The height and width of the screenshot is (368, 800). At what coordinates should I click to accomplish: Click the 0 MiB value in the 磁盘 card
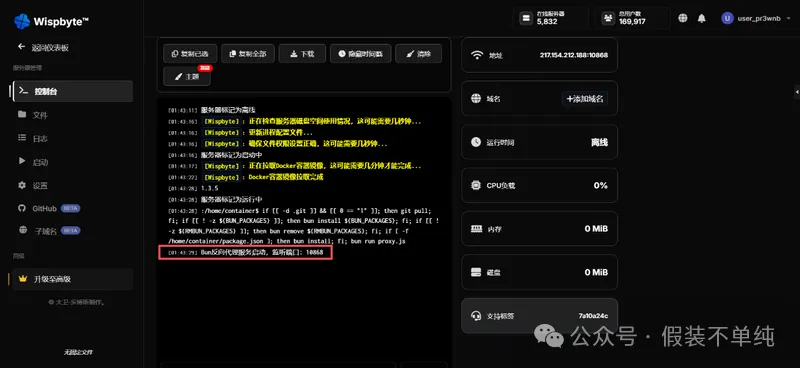pyautogui.click(x=596, y=273)
